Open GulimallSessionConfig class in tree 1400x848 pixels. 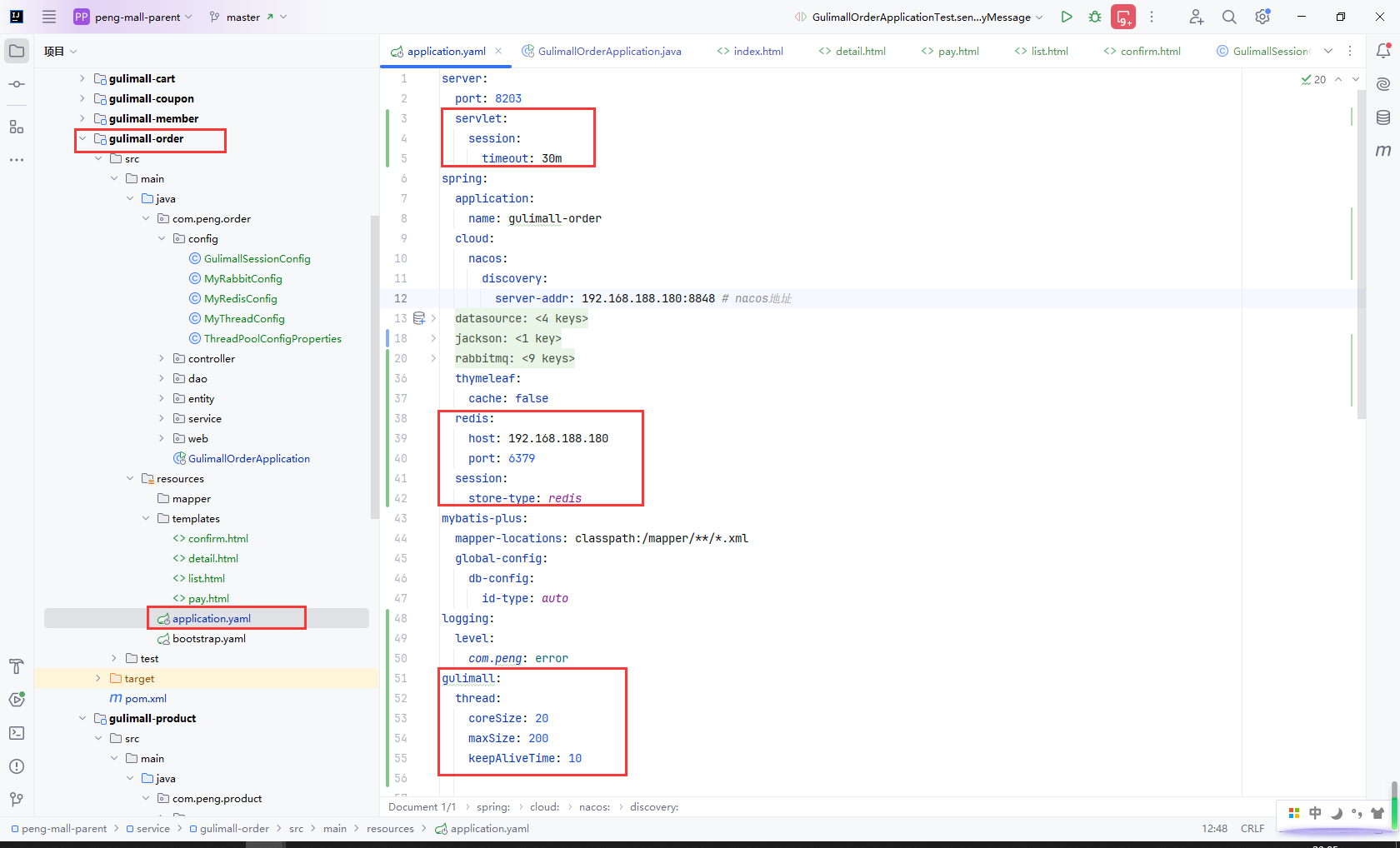[x=257, y=258]
